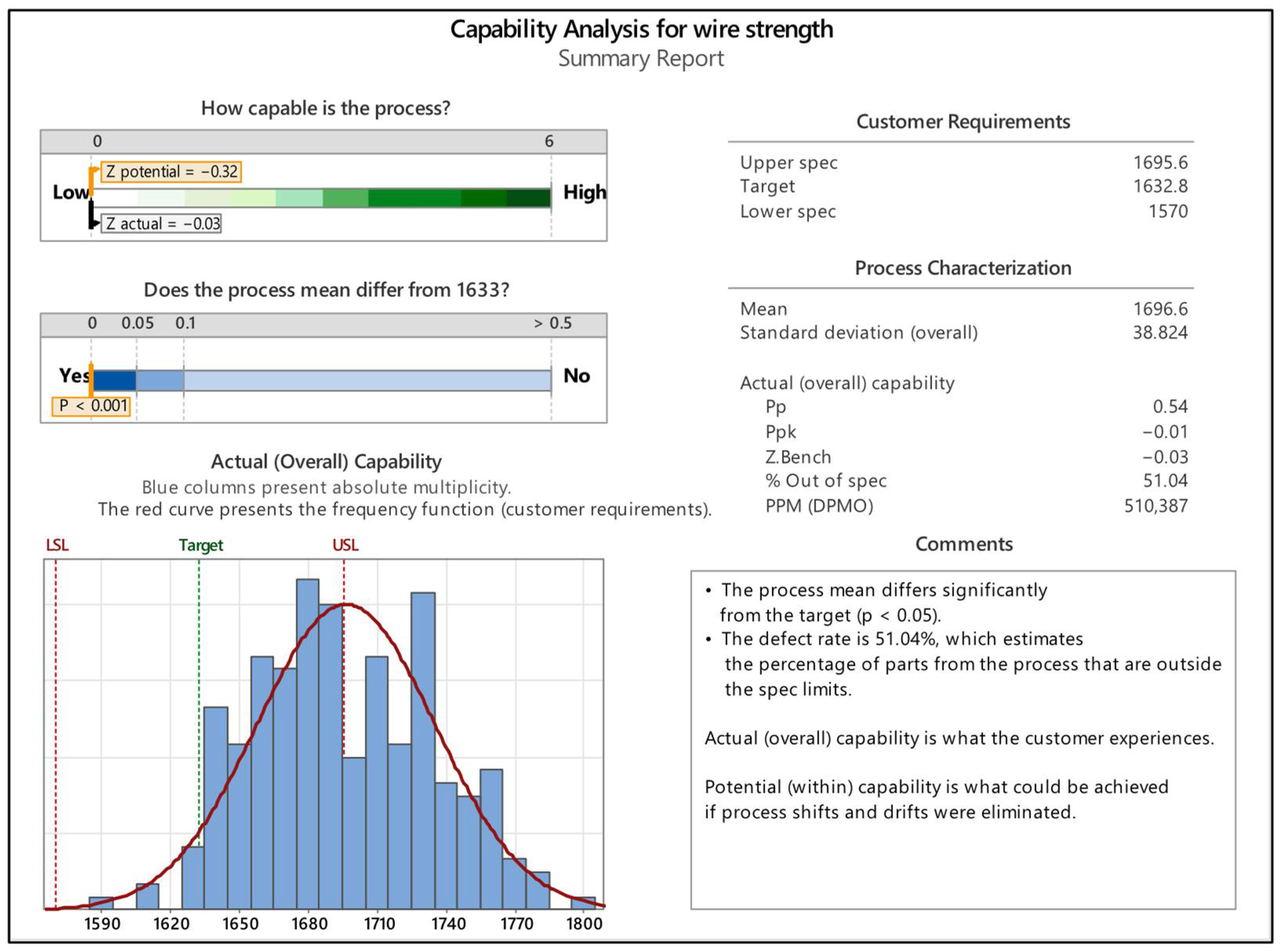Click the Z actual marker label

point(162,223)
